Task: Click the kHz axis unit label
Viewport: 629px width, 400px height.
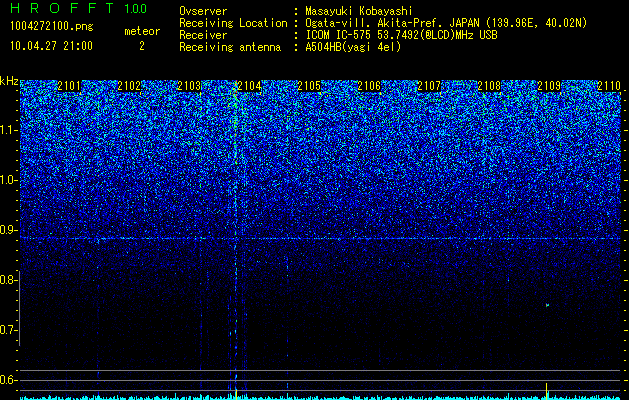Action: click(9, 81)
